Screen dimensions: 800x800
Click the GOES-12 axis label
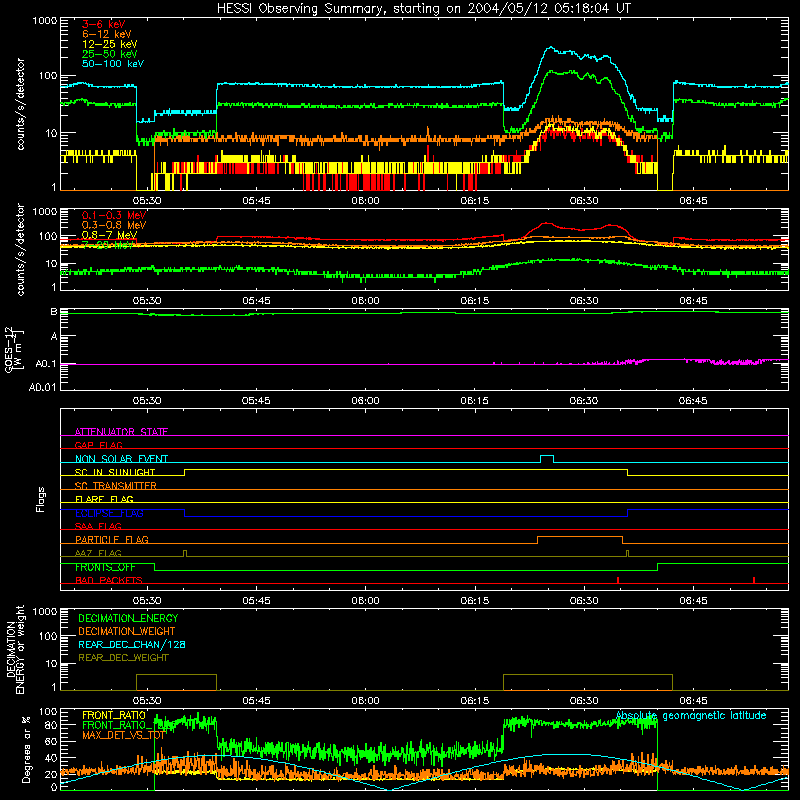(14, 349)
